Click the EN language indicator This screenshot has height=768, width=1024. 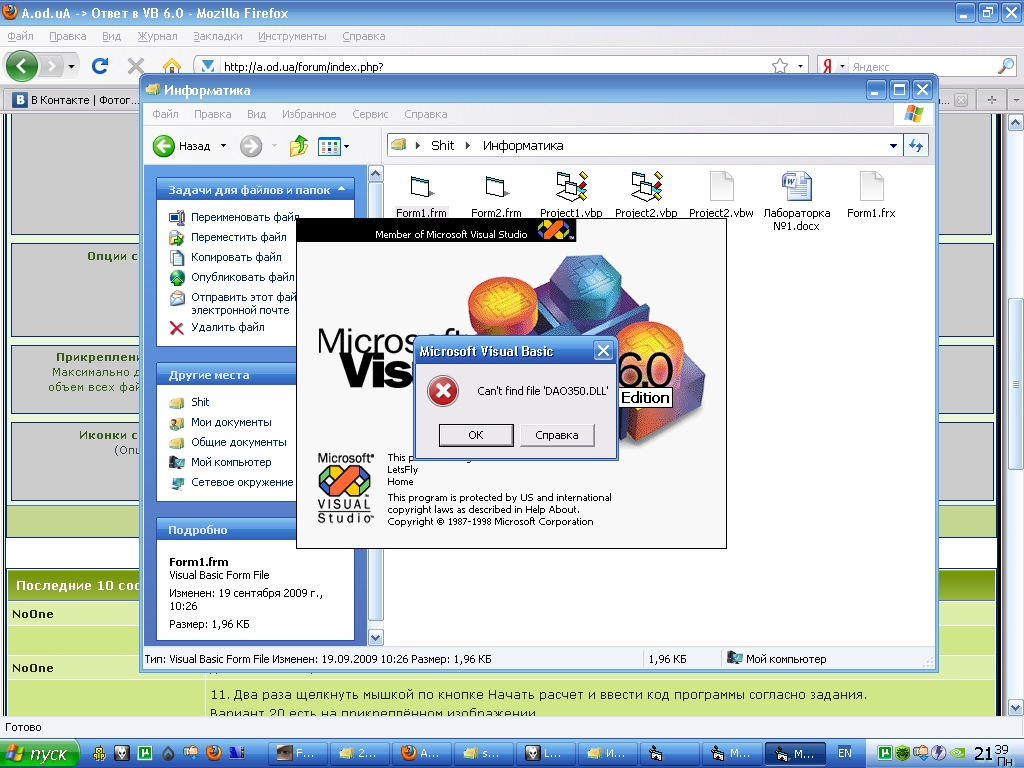pos(844,753)
